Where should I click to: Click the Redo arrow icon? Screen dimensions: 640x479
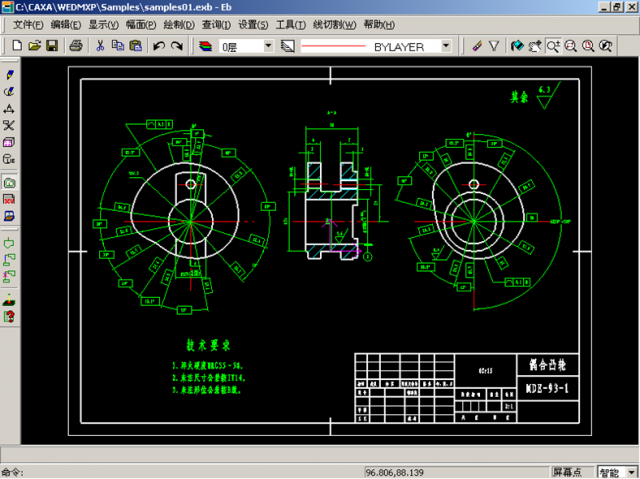[177, 46]
